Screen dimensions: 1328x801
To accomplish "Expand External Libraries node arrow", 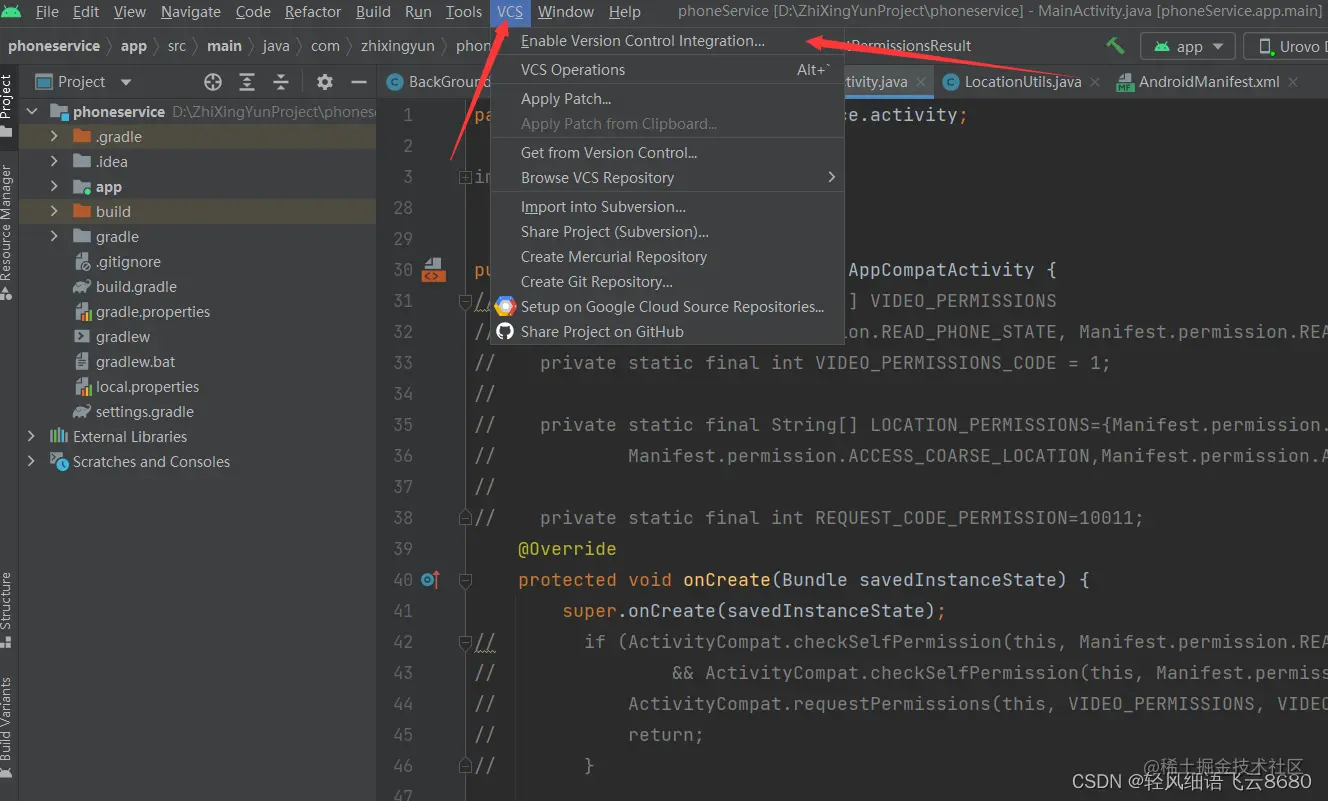I will click(32, 437).
